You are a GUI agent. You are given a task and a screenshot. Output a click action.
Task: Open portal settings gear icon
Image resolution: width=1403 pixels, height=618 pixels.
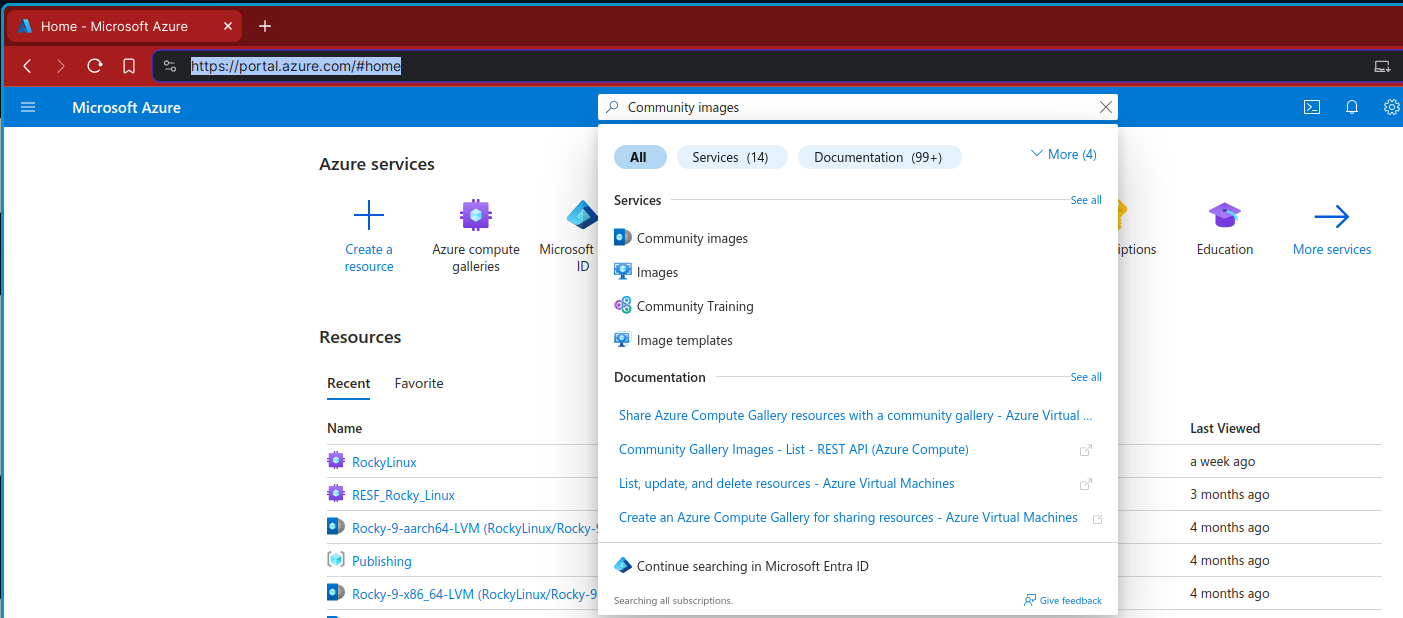click(1391, 107)
